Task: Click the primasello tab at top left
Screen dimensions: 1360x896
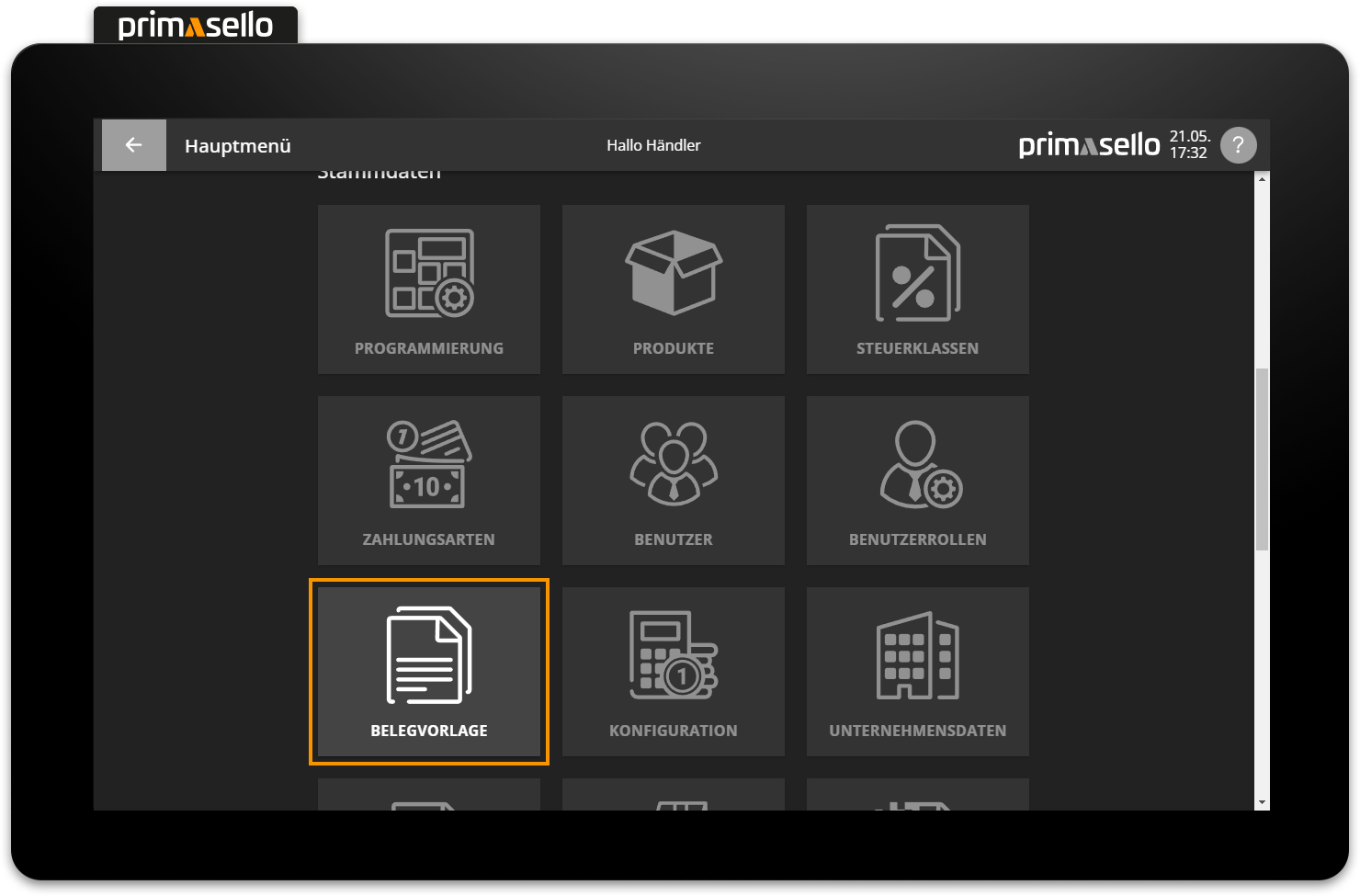Action: point(194,24)
